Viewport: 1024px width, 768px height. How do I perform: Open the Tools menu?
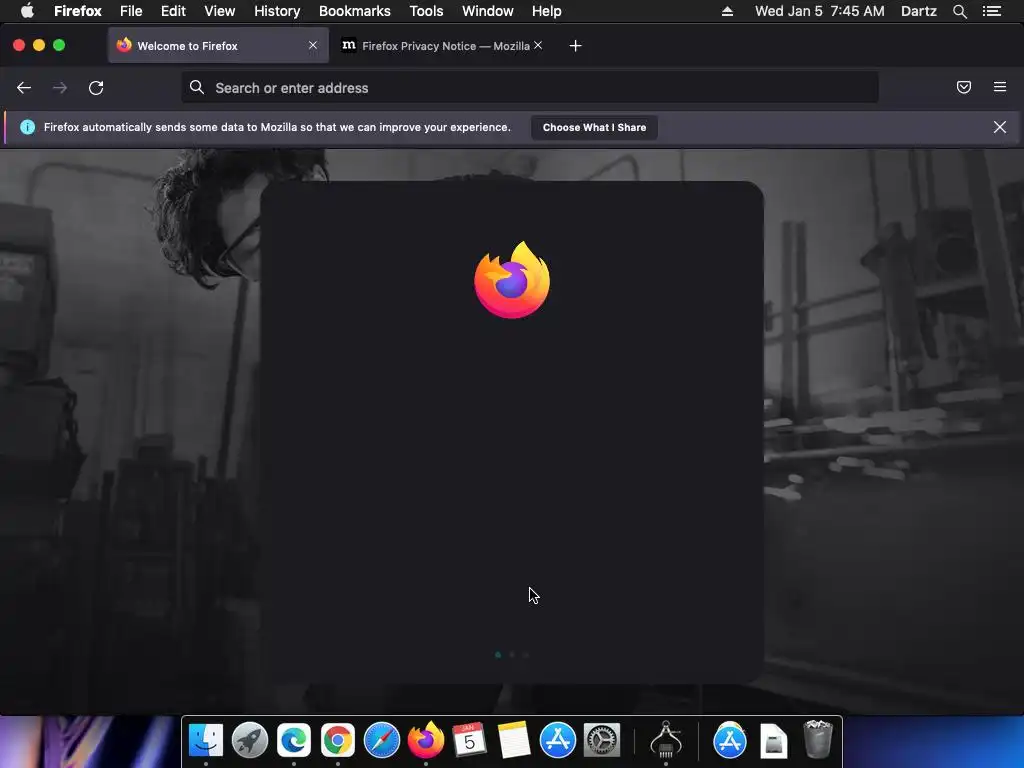426,11
